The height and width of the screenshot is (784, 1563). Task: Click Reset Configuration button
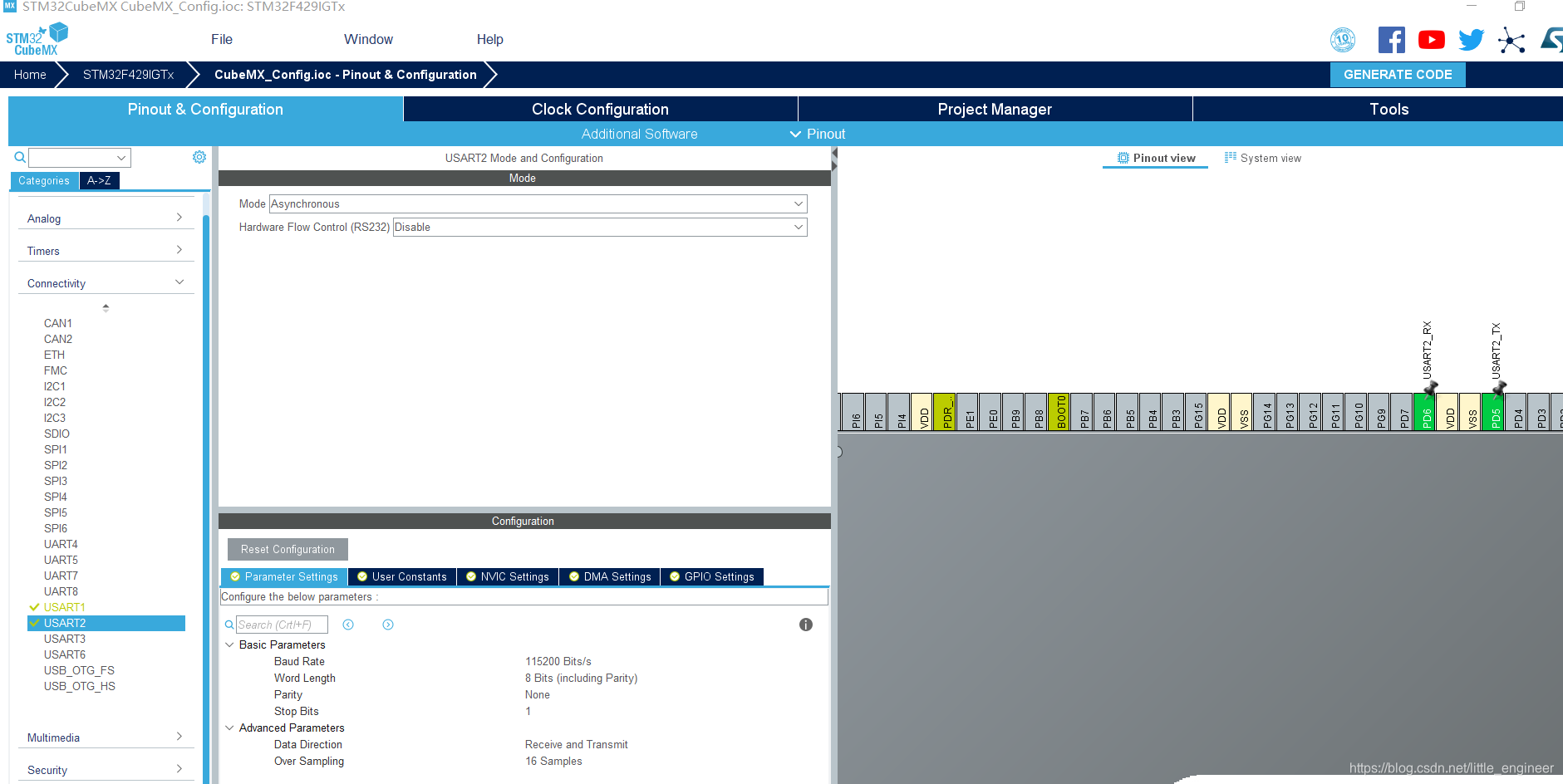click(288, 549)
